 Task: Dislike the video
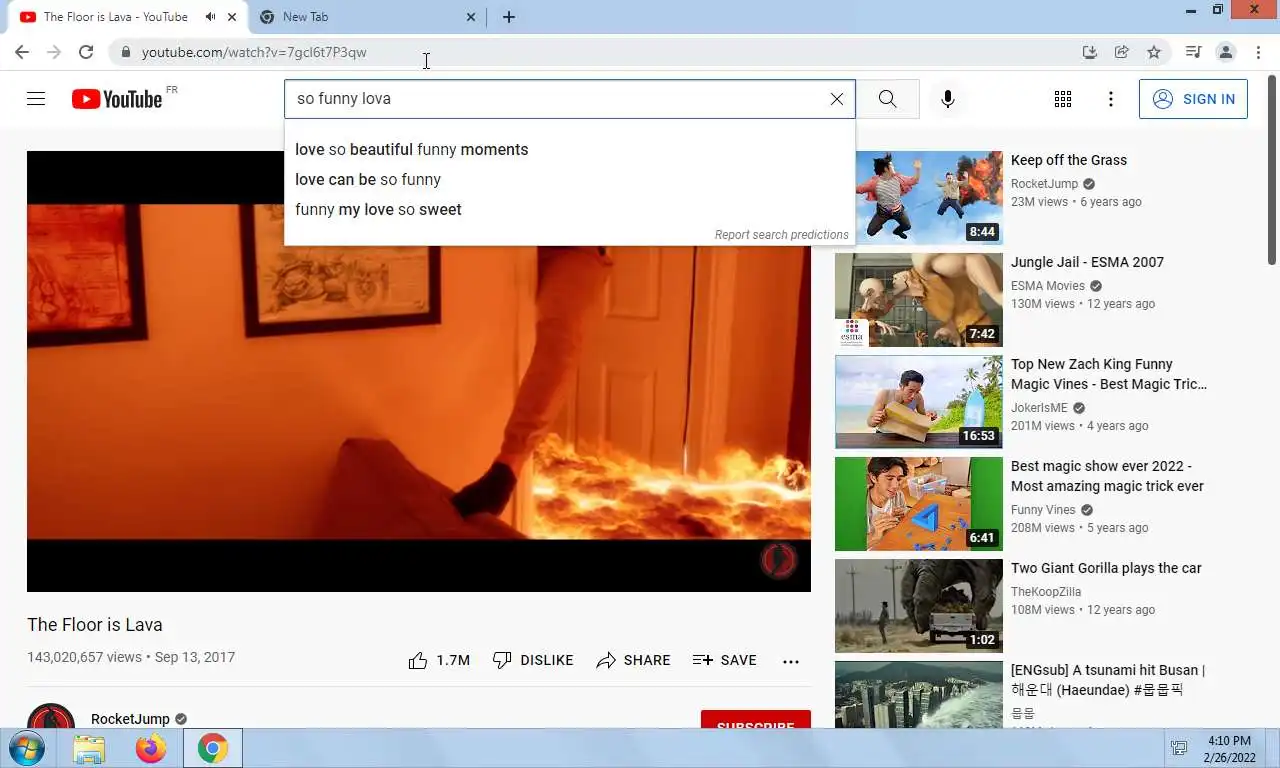pos(533,660)
